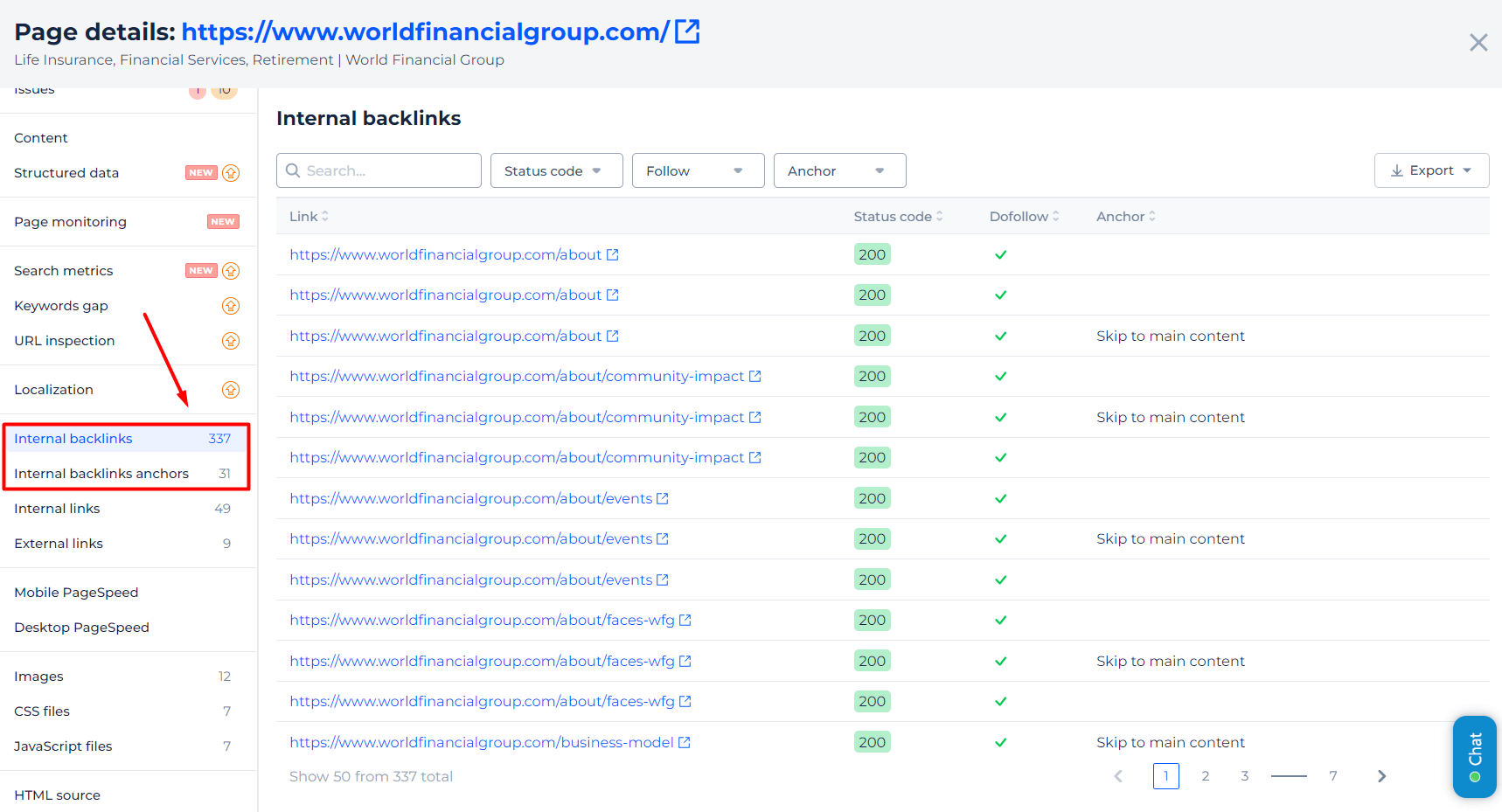
Task: Click upgrade icon next to URL inspection
Action: coord(231,341)
